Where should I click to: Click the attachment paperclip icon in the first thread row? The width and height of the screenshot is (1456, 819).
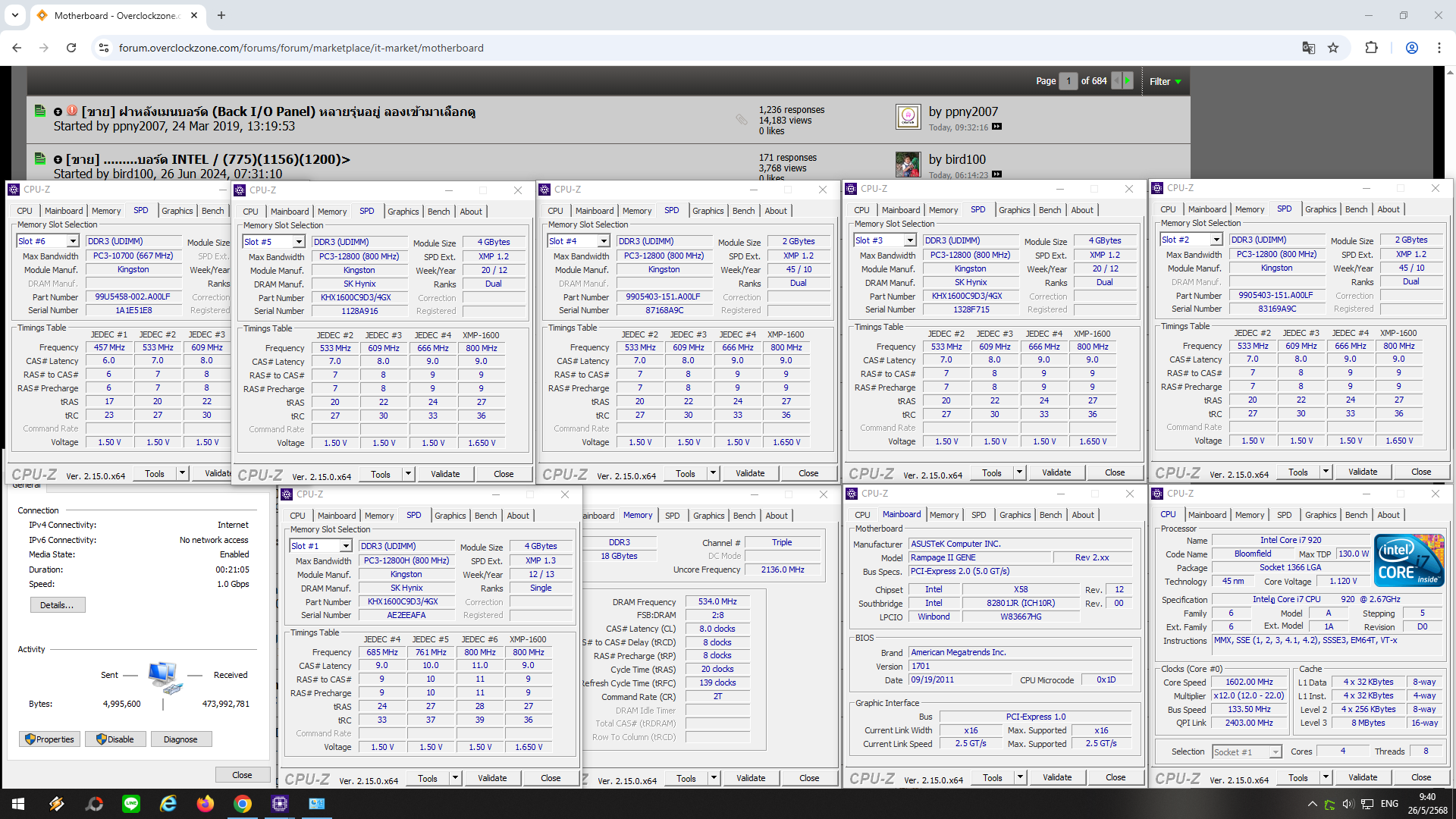pos(741,119)
